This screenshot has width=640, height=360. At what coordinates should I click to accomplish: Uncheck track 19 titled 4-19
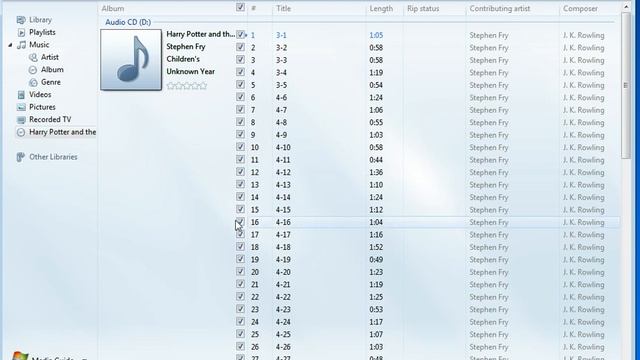click(x=240, y=259)
